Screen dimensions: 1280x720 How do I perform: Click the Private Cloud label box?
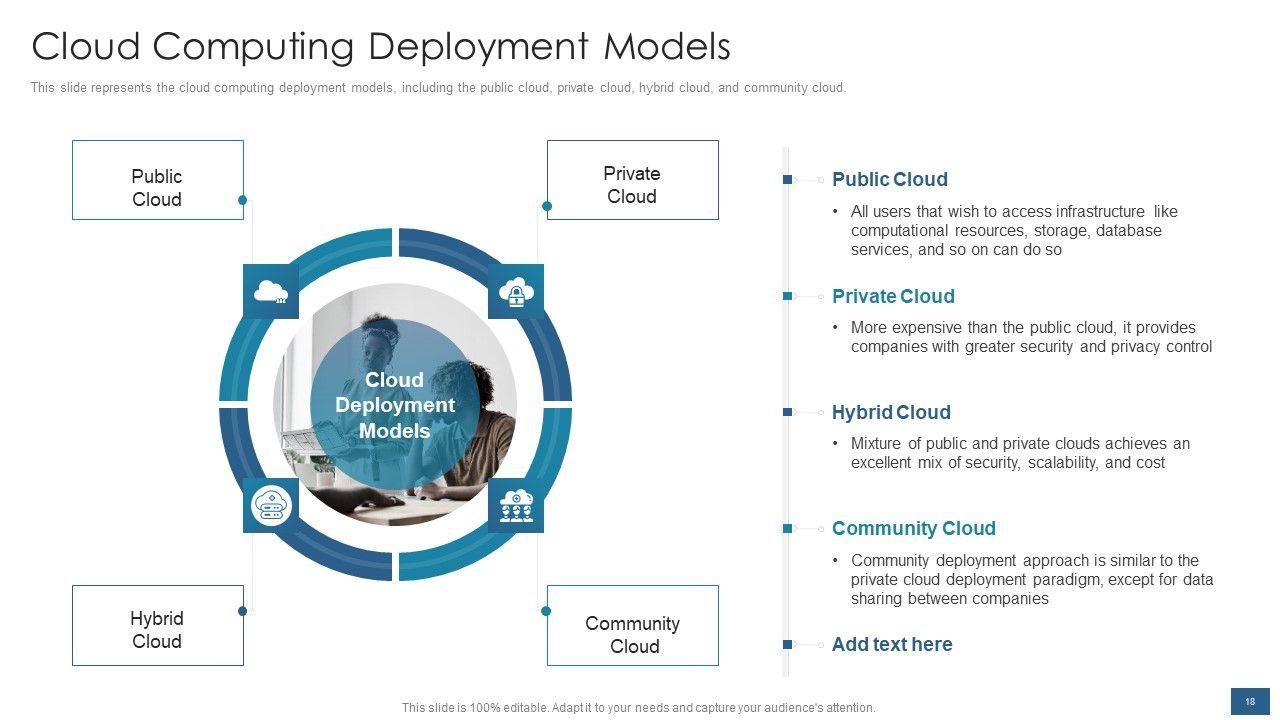[x=632, y=180]
